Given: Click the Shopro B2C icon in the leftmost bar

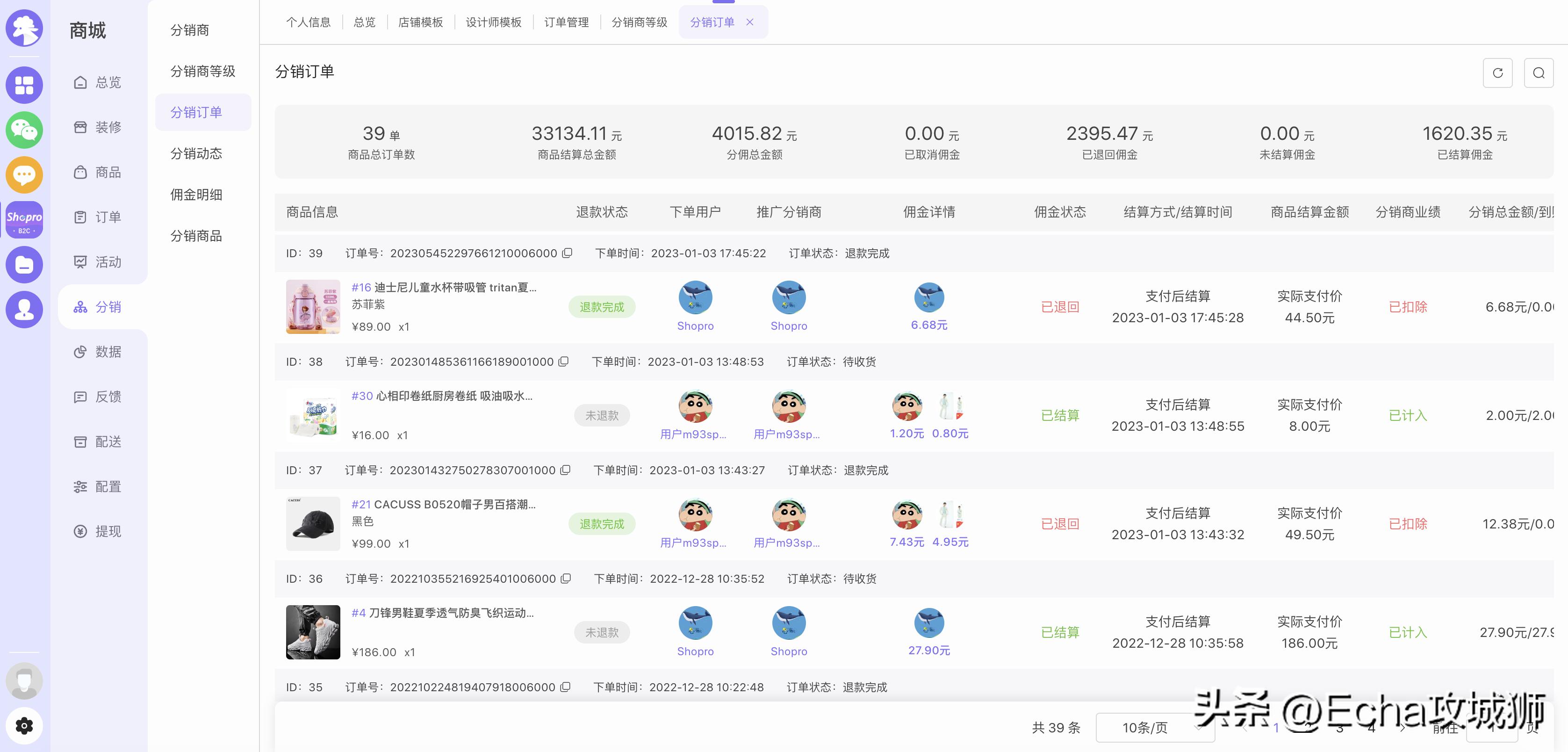Looking at the screenshot, I should (x=24, y=219).
